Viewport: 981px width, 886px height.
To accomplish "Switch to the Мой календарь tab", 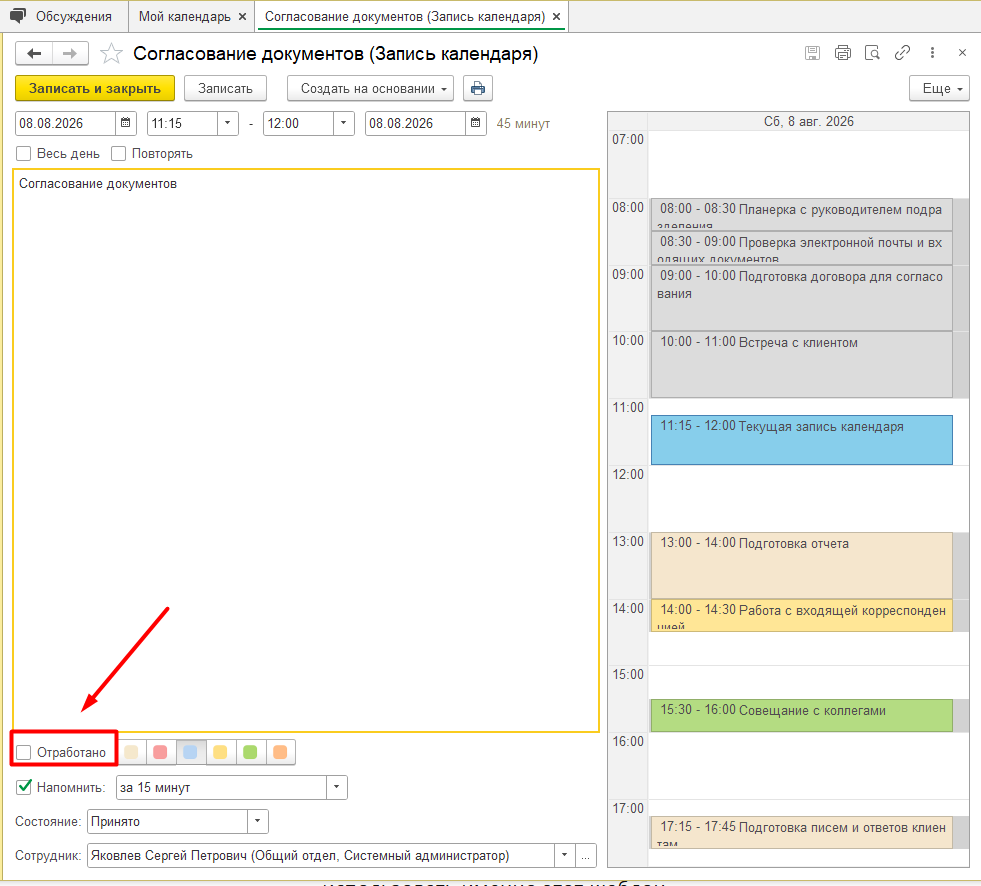I will (185, 17).
